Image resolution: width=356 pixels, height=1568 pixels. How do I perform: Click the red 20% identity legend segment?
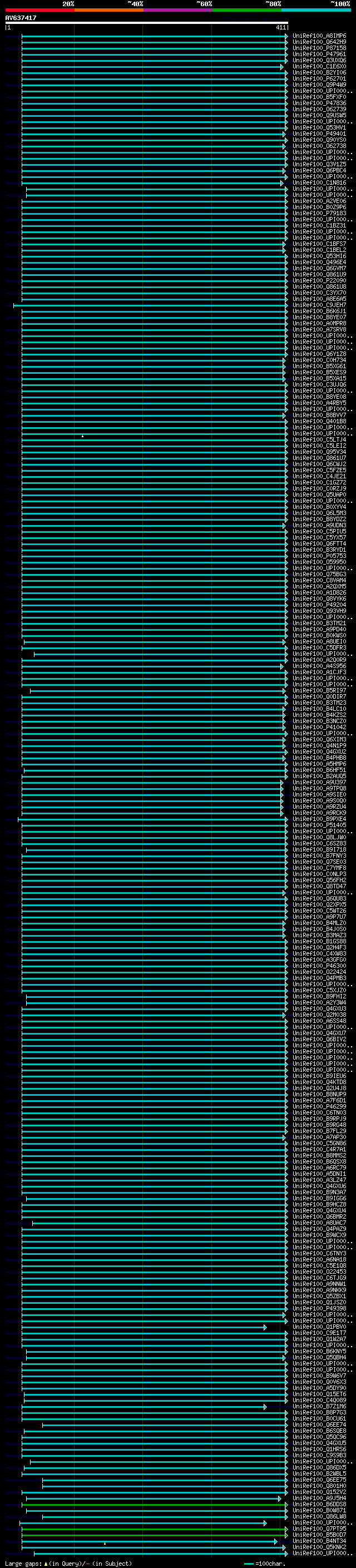pos(39,10)
